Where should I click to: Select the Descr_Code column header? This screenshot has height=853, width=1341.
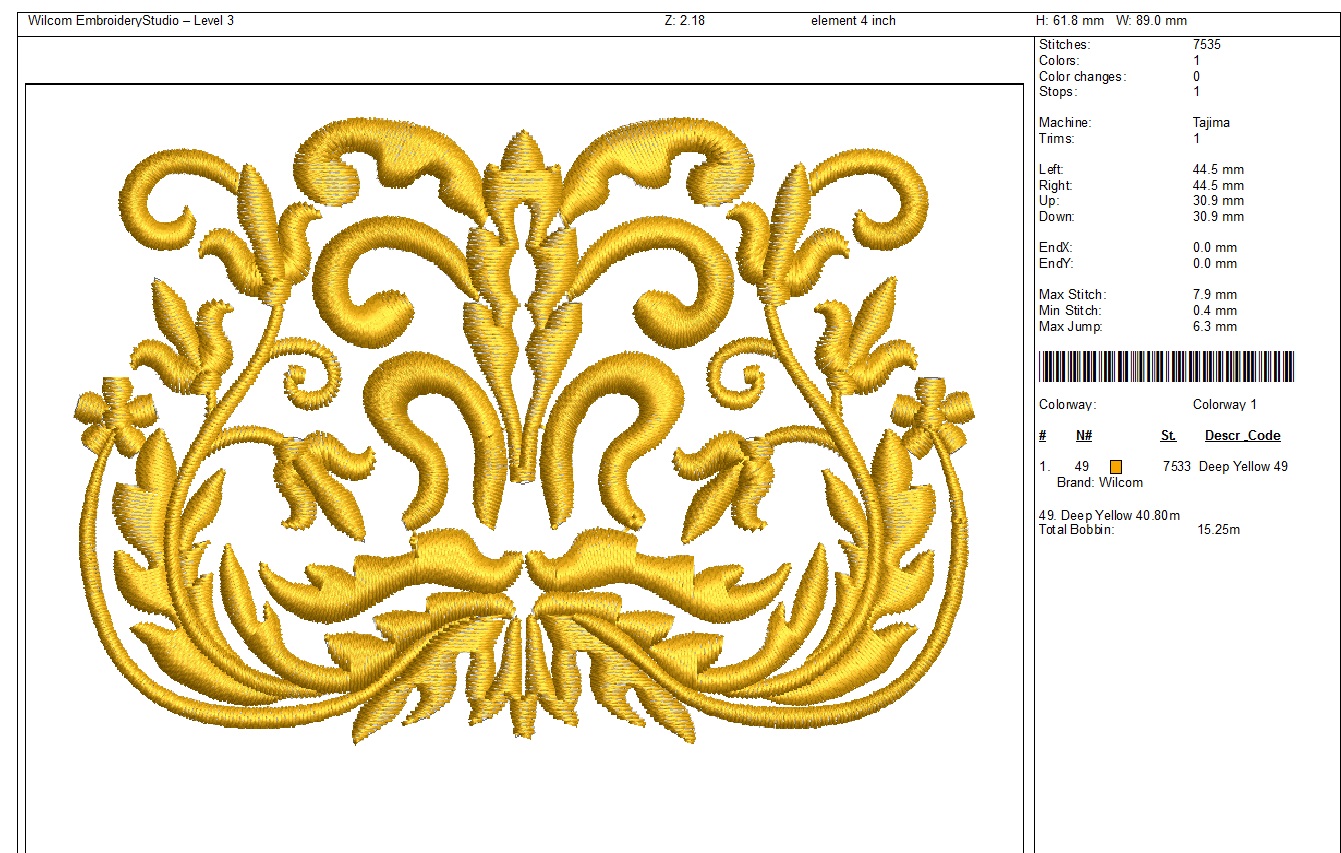point(1242,436)
